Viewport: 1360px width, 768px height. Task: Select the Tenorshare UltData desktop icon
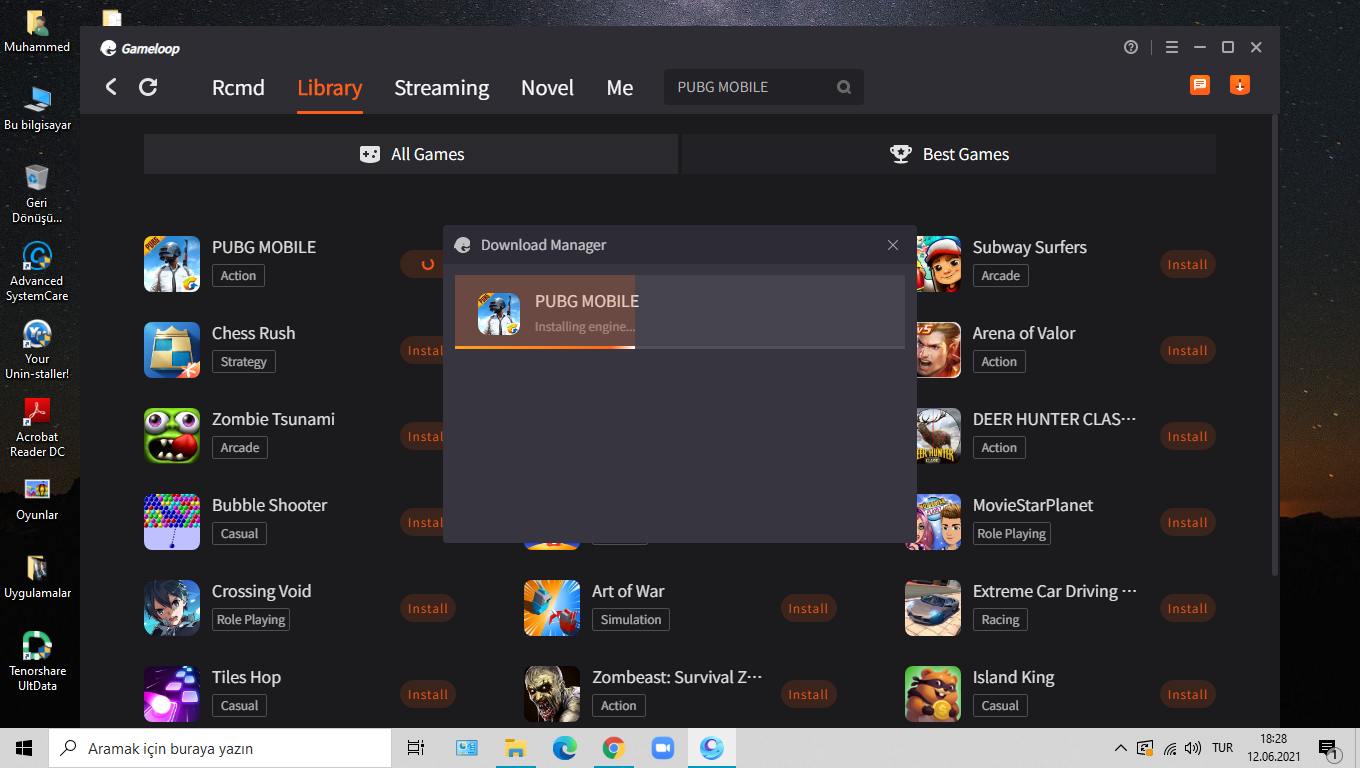click(37, 661)
